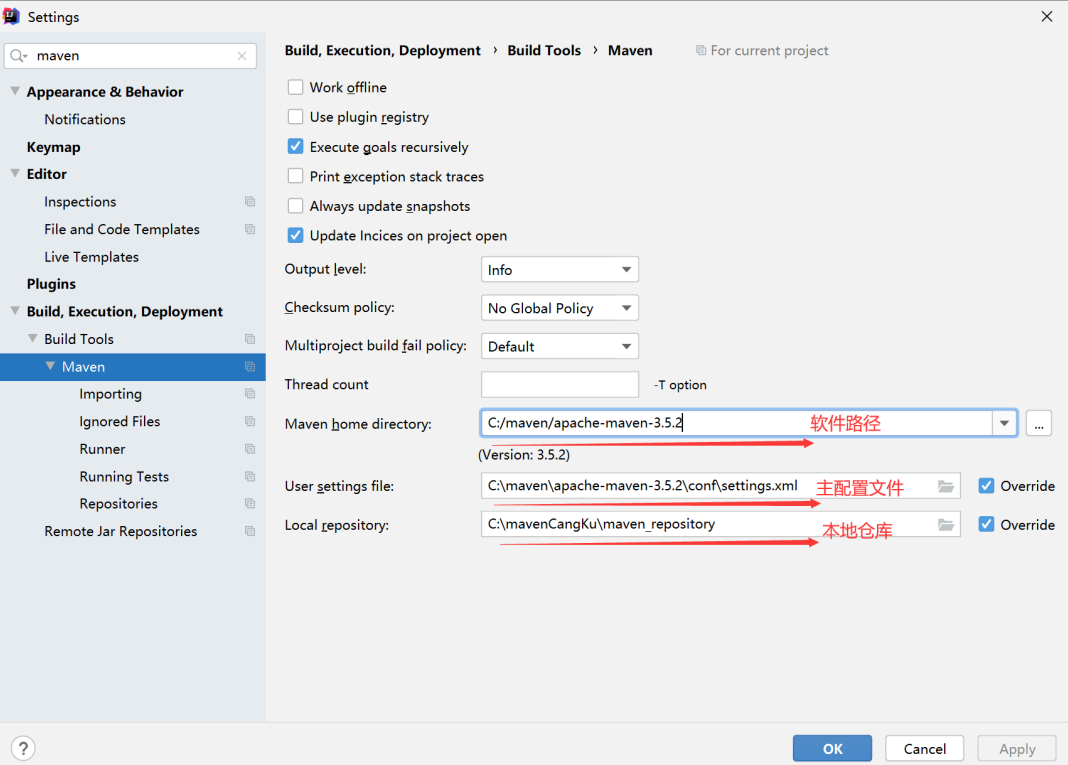This screenshot has width=1068, height=765.
Task: Select Live Templates in the tree
Action: [x=91, y=257]
